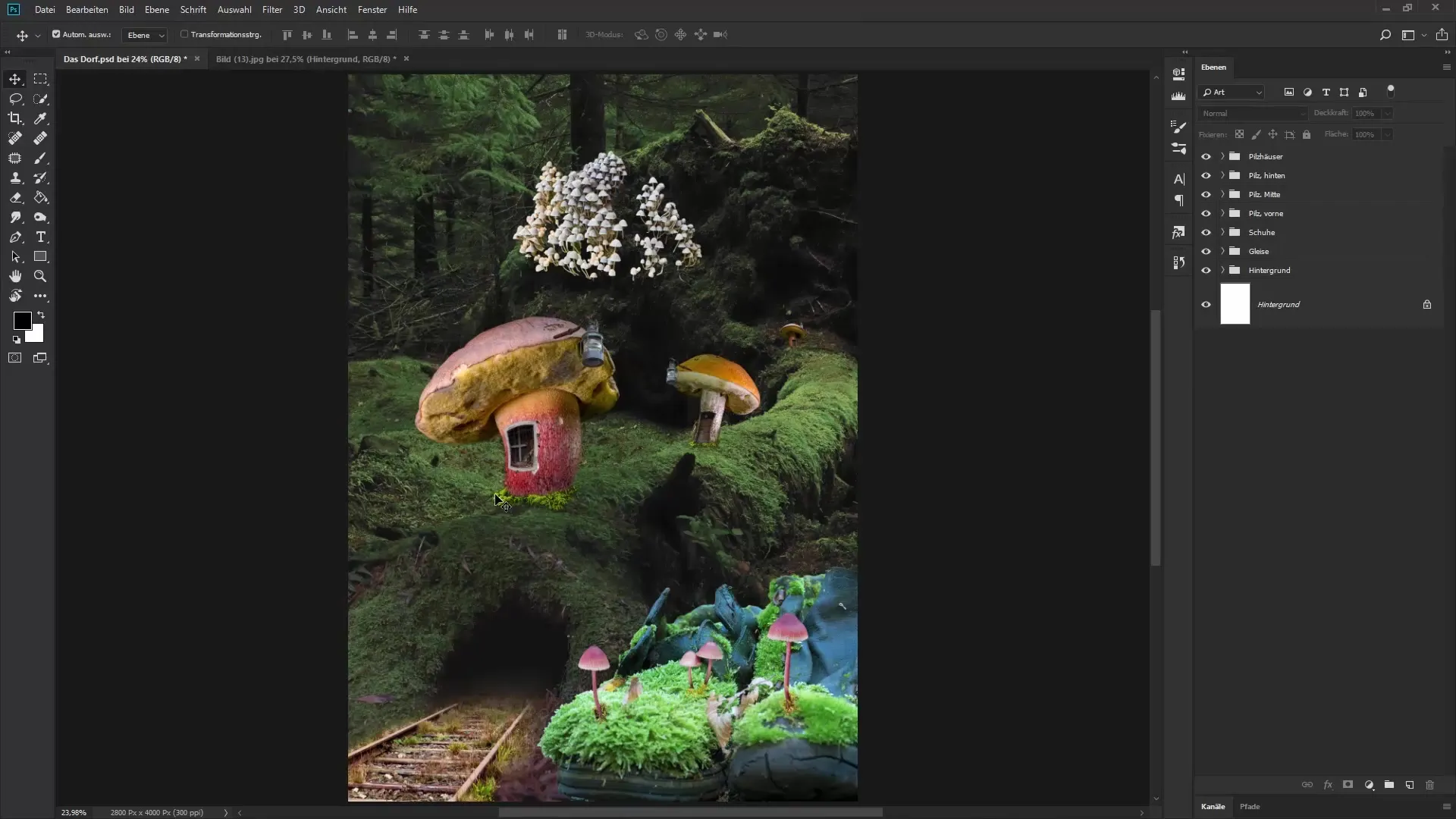Toggle Autom. ausw. checkbox
The image size is (1456, 819).
[56, 34]
